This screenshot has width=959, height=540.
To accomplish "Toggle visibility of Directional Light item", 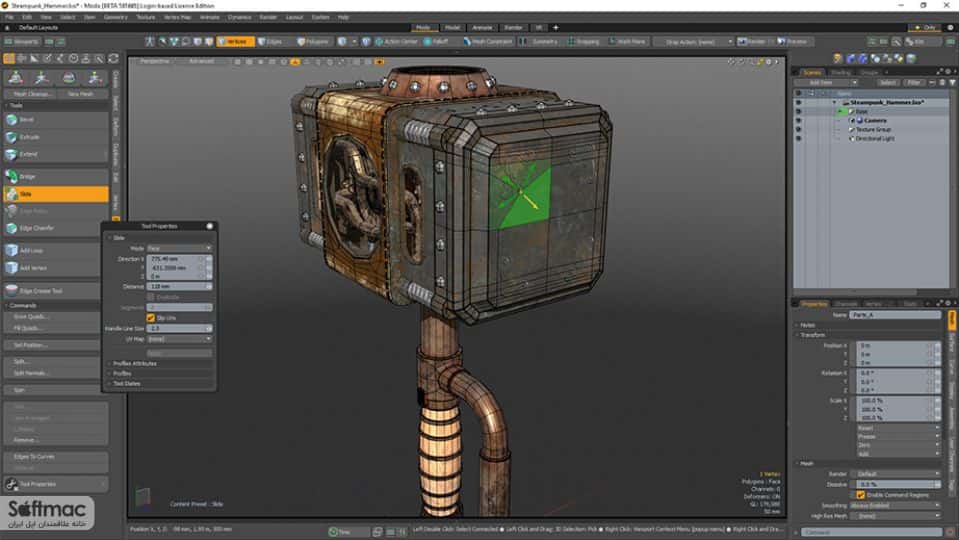I will (798, 139).
